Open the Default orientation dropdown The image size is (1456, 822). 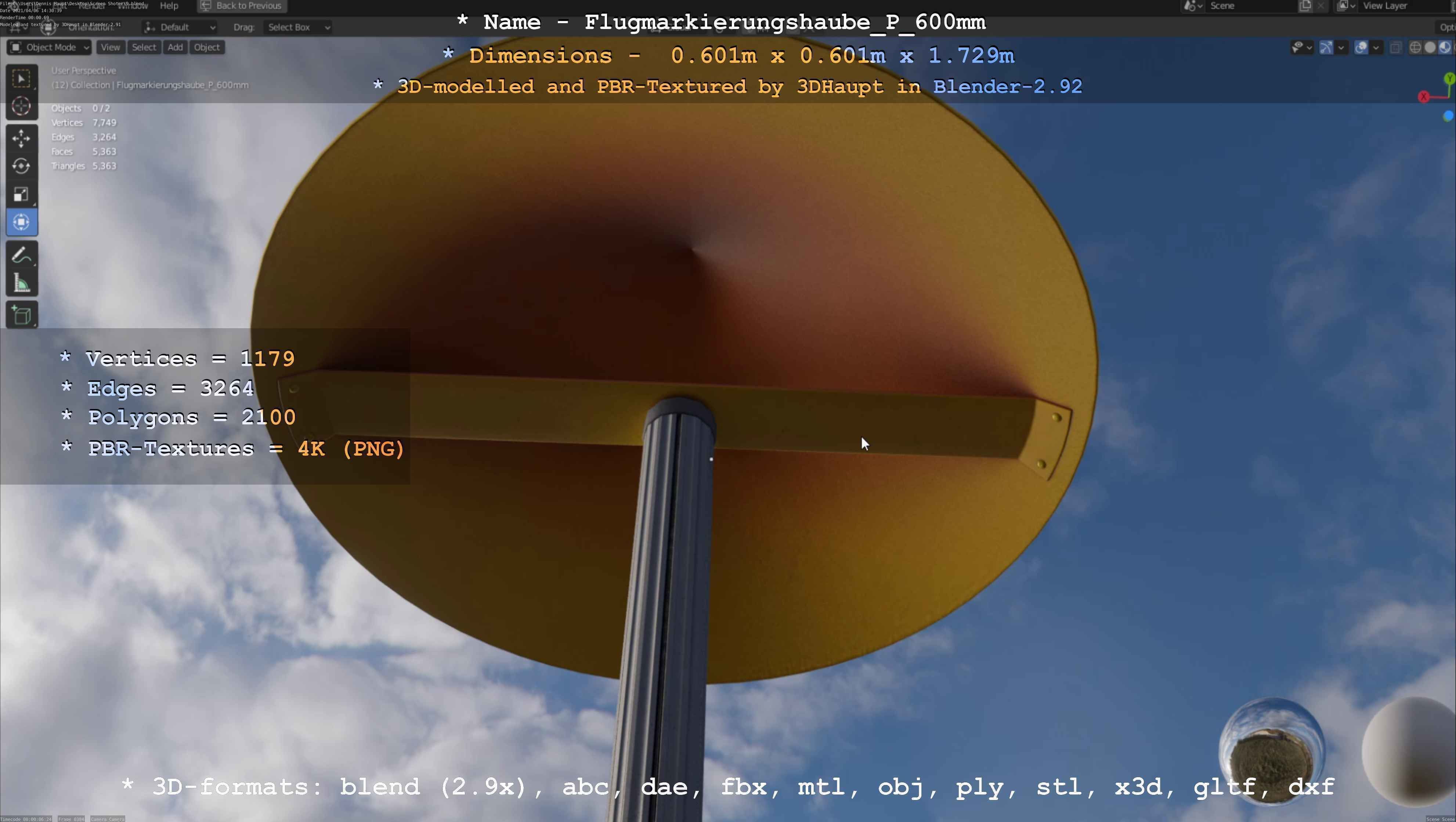point(180,27)
